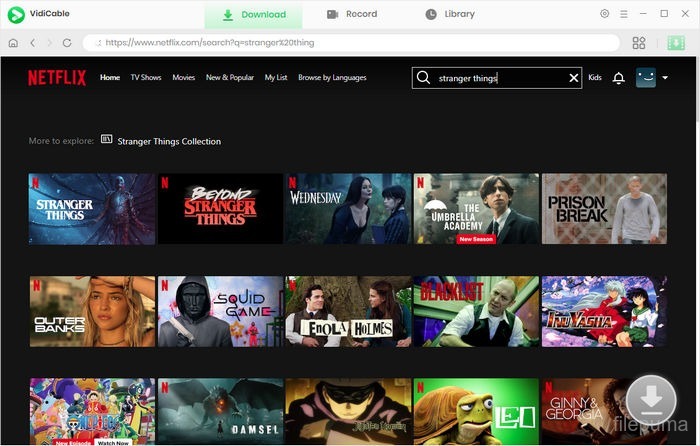Open the Kids profile link
The width and height of the screenshot is (700, 446).
pyautogui.click(x=595, y=78)
